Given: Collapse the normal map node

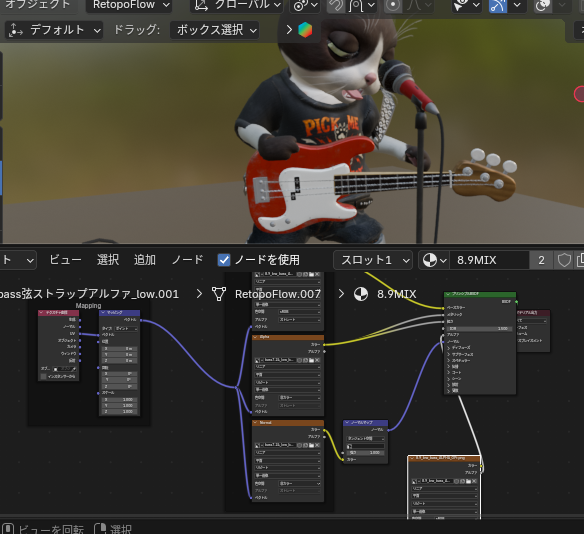Looking at the screenshot, I should 347,423.
